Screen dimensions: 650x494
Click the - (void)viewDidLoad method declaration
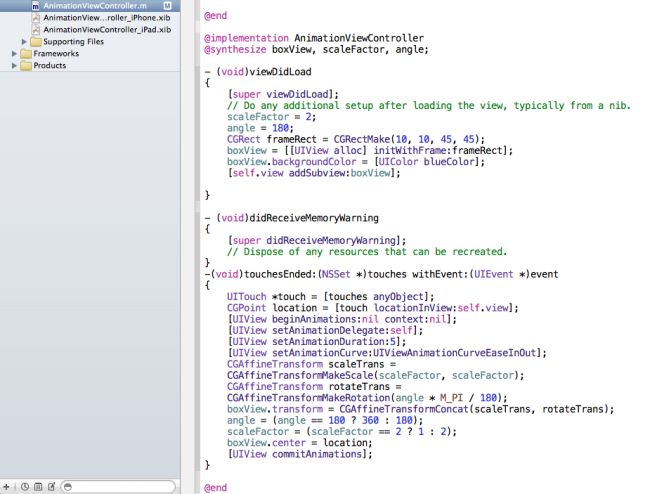(x=258, y=72)
